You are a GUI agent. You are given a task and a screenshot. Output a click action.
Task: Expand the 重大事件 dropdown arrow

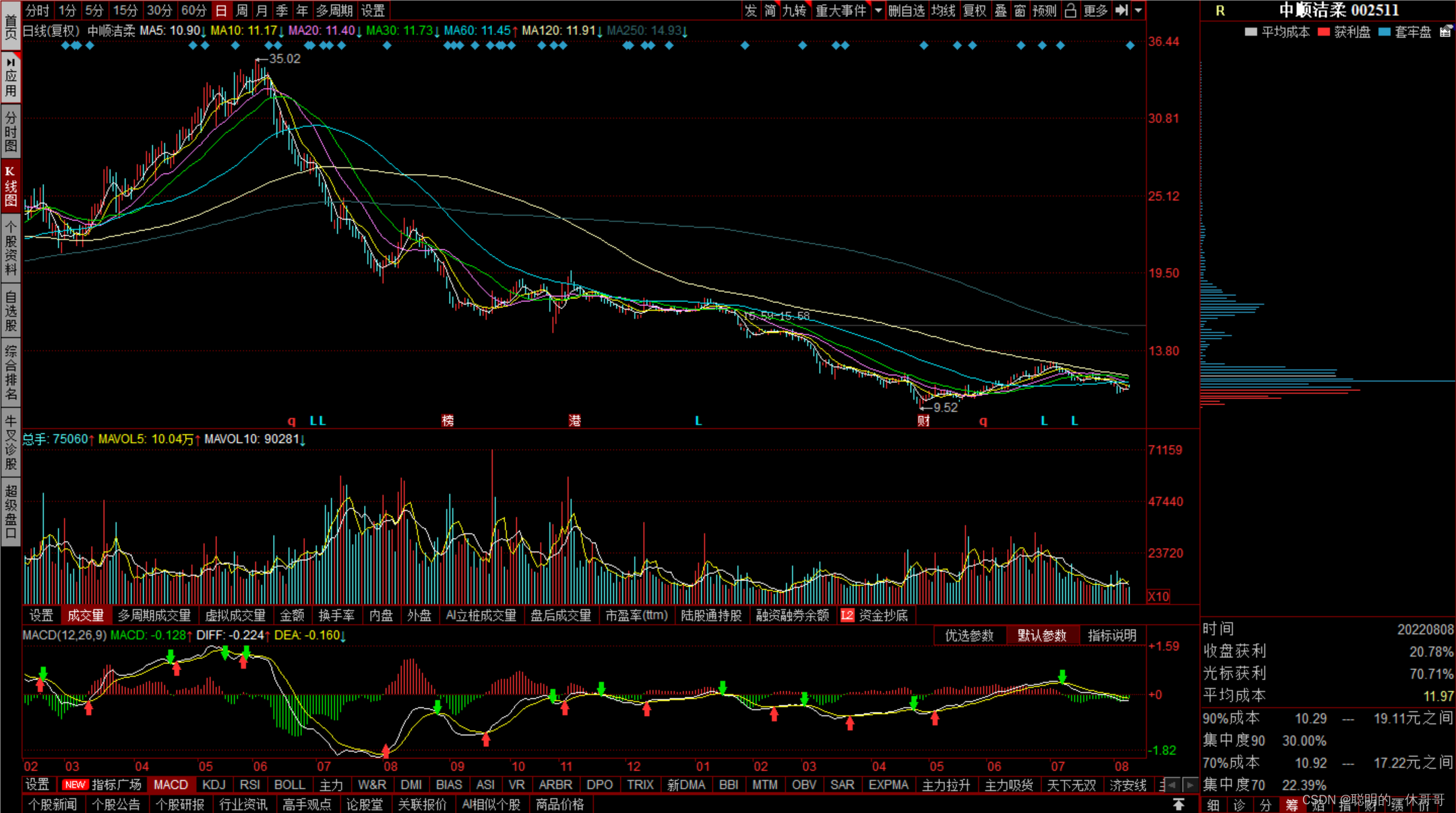click(x=878, y=10)
